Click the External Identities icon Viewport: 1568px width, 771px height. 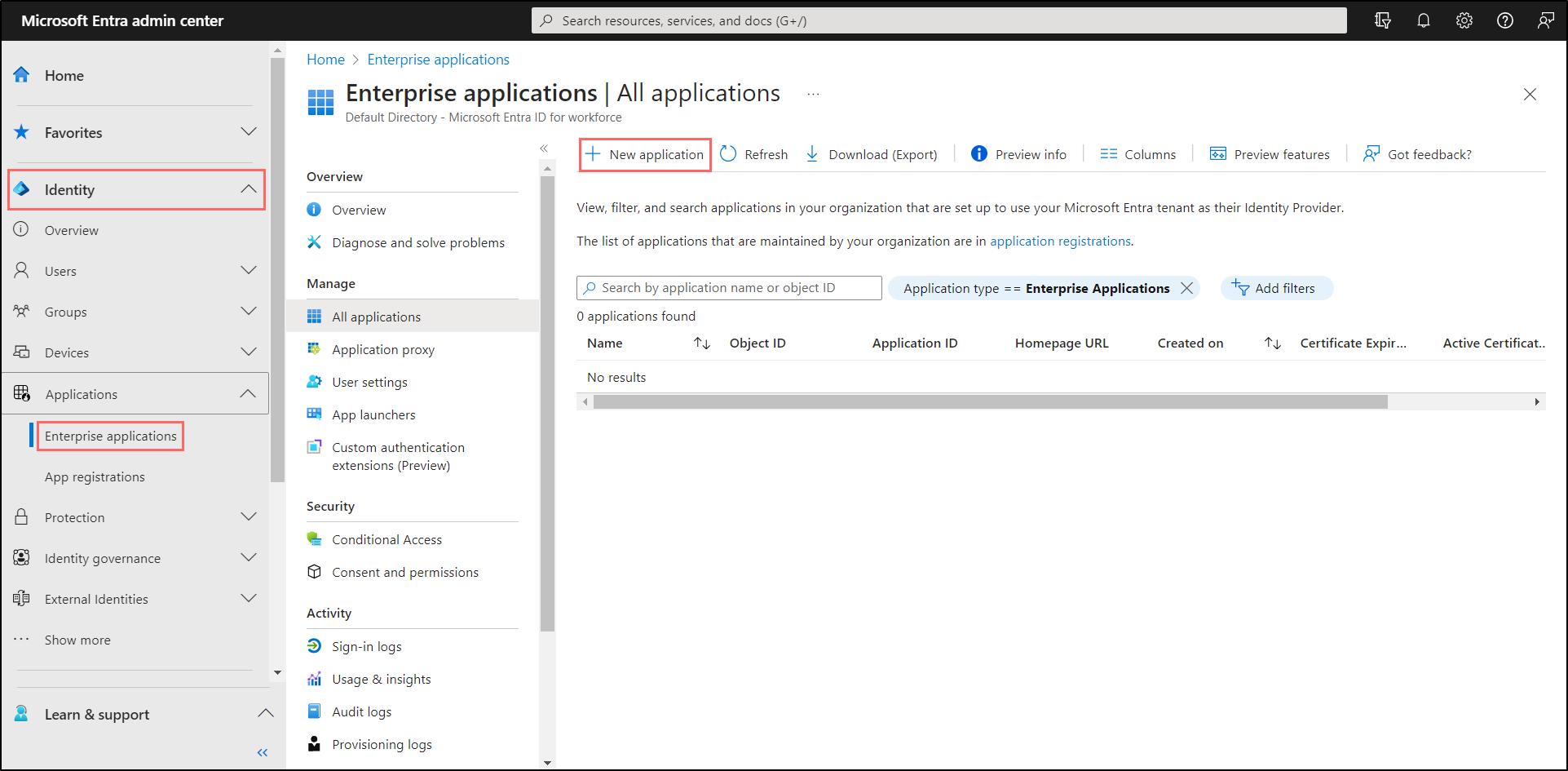[x=22, y=599]
